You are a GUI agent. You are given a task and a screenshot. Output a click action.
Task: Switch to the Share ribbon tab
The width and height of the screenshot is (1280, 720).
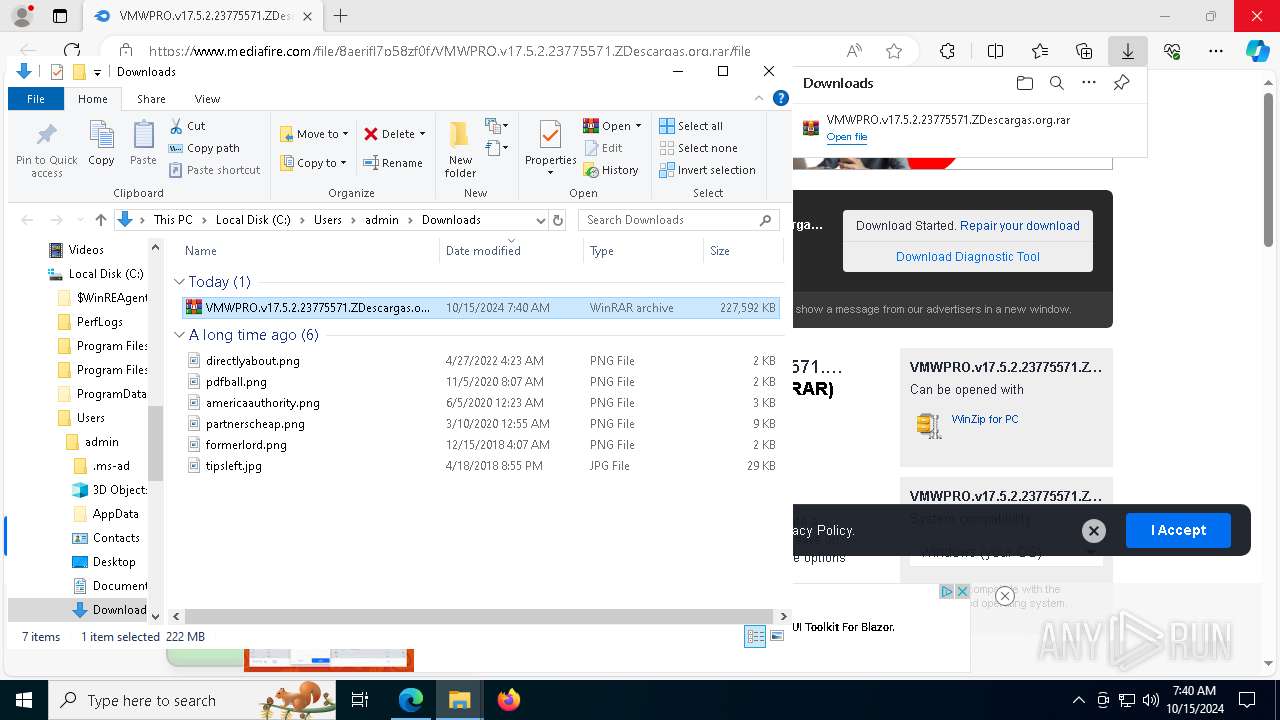pyautogui.click(x=151, y=99)
